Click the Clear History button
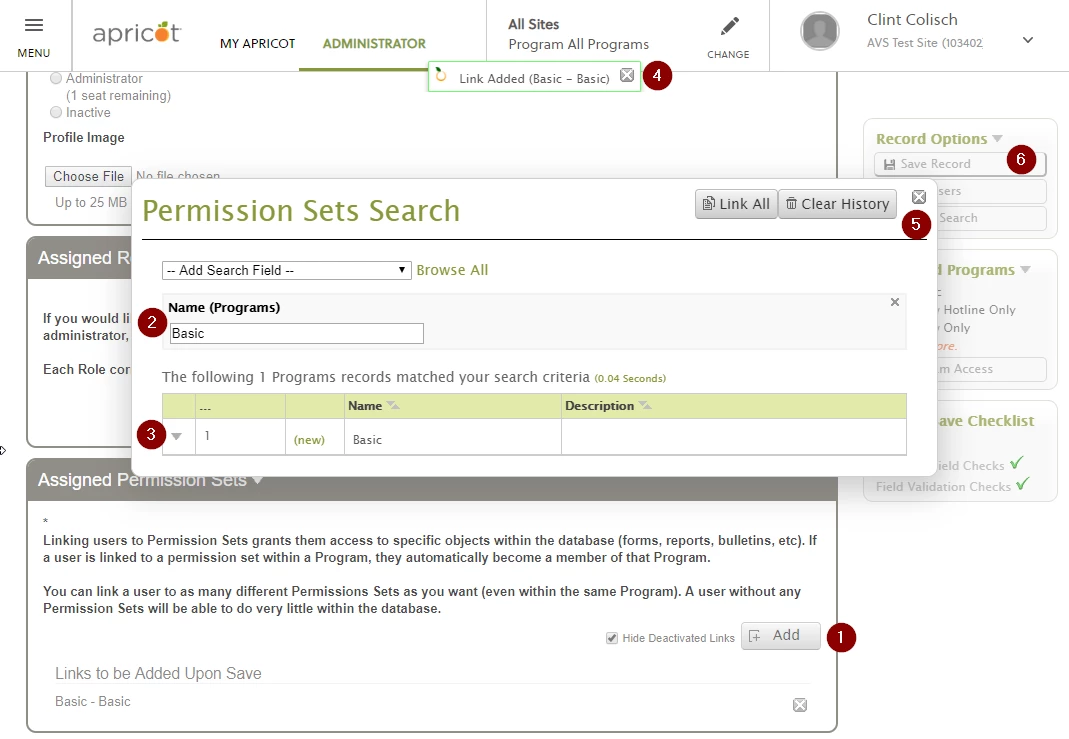 click(x=837, y=204)
